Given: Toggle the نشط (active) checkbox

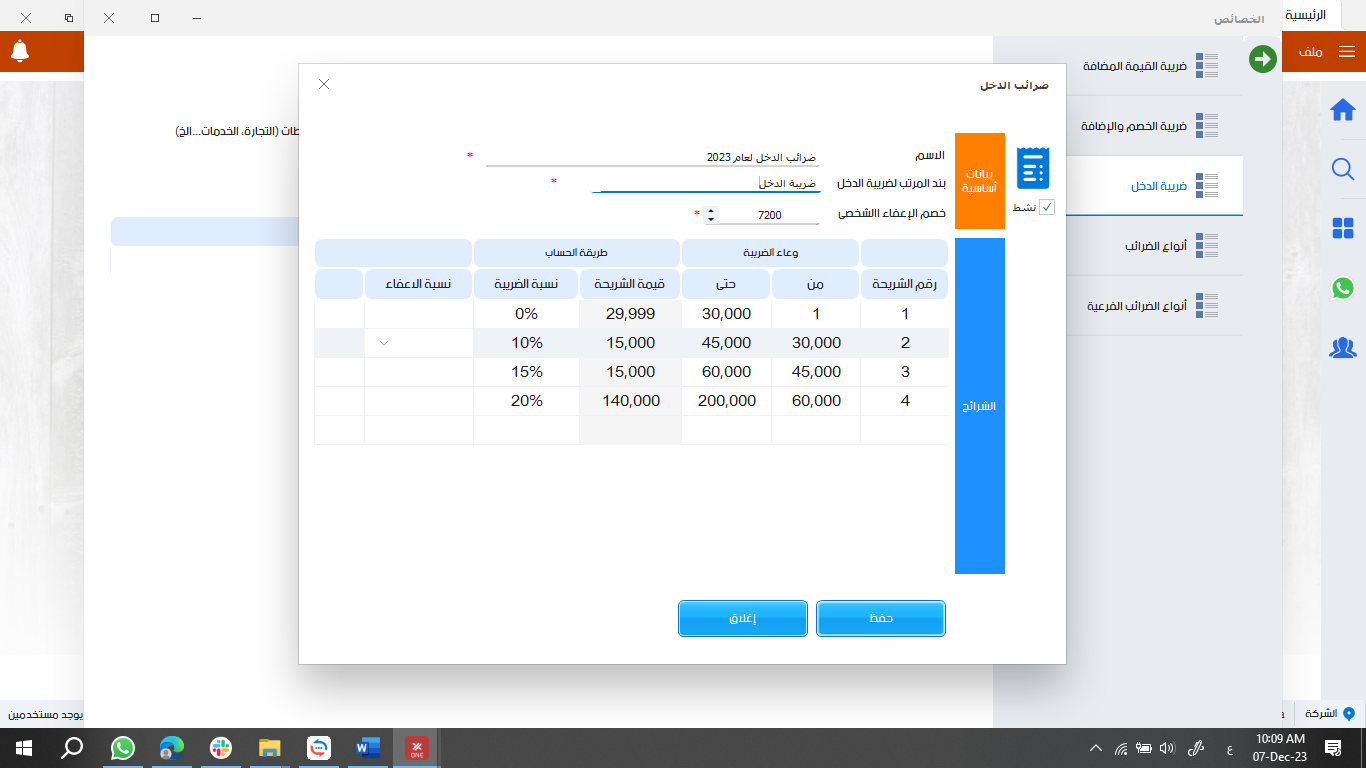Looking at the screenshot, I should point(1046,207).
